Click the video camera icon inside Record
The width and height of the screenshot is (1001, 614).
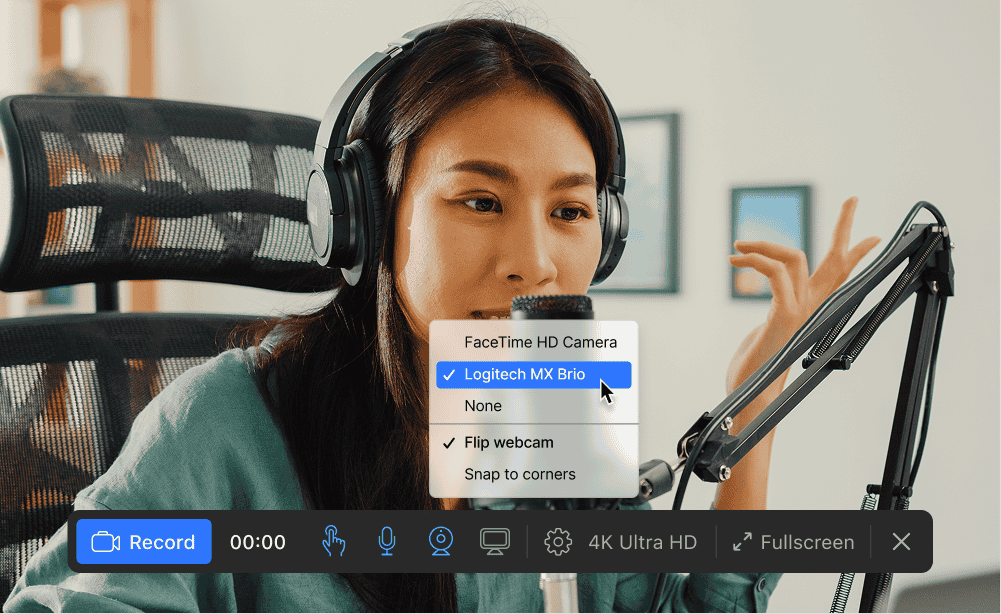tap(105, 542)
